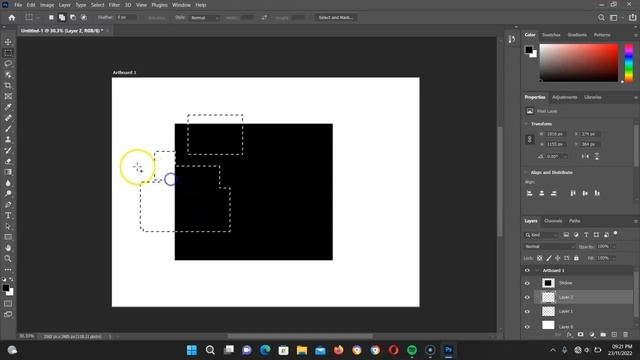Flip vertical icon in Transform section
This screenshot has width=640, height=360.
pyautogui.click(x=597, y=156)
